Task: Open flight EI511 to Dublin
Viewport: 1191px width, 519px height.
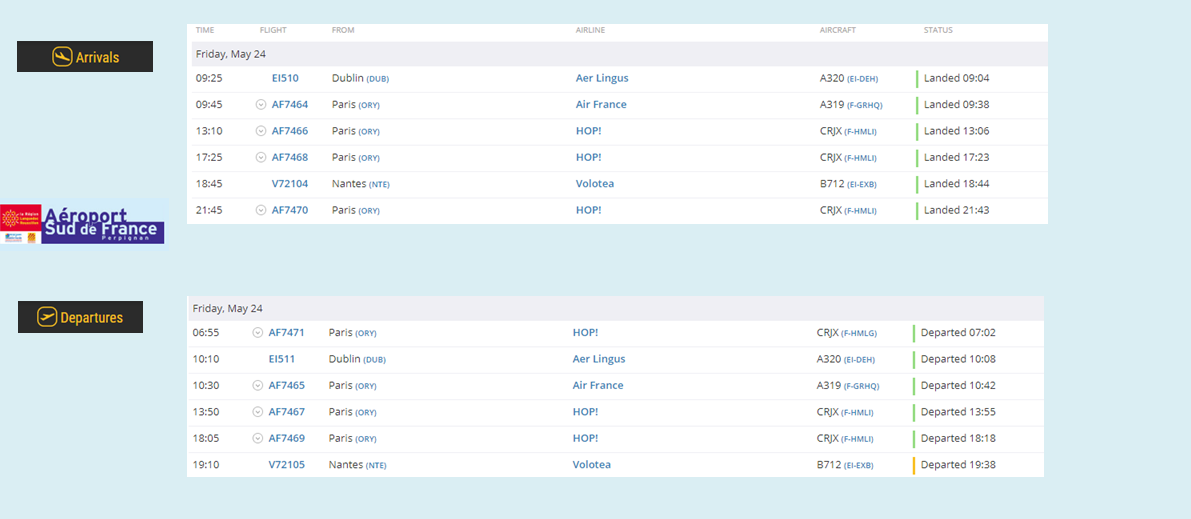Action: (x=282, y=359)
